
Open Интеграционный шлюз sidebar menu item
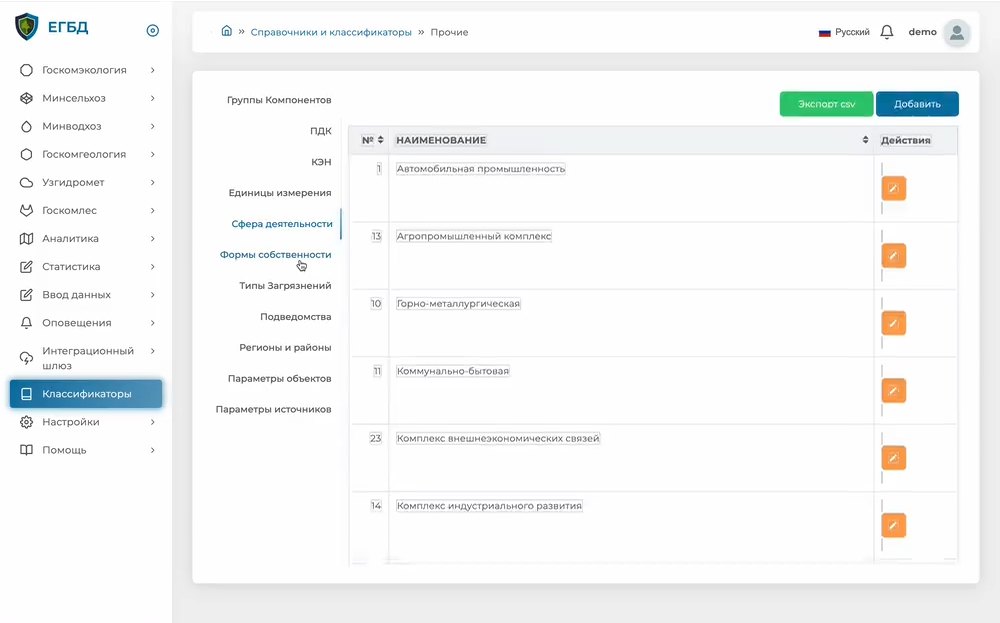point(86,358)
